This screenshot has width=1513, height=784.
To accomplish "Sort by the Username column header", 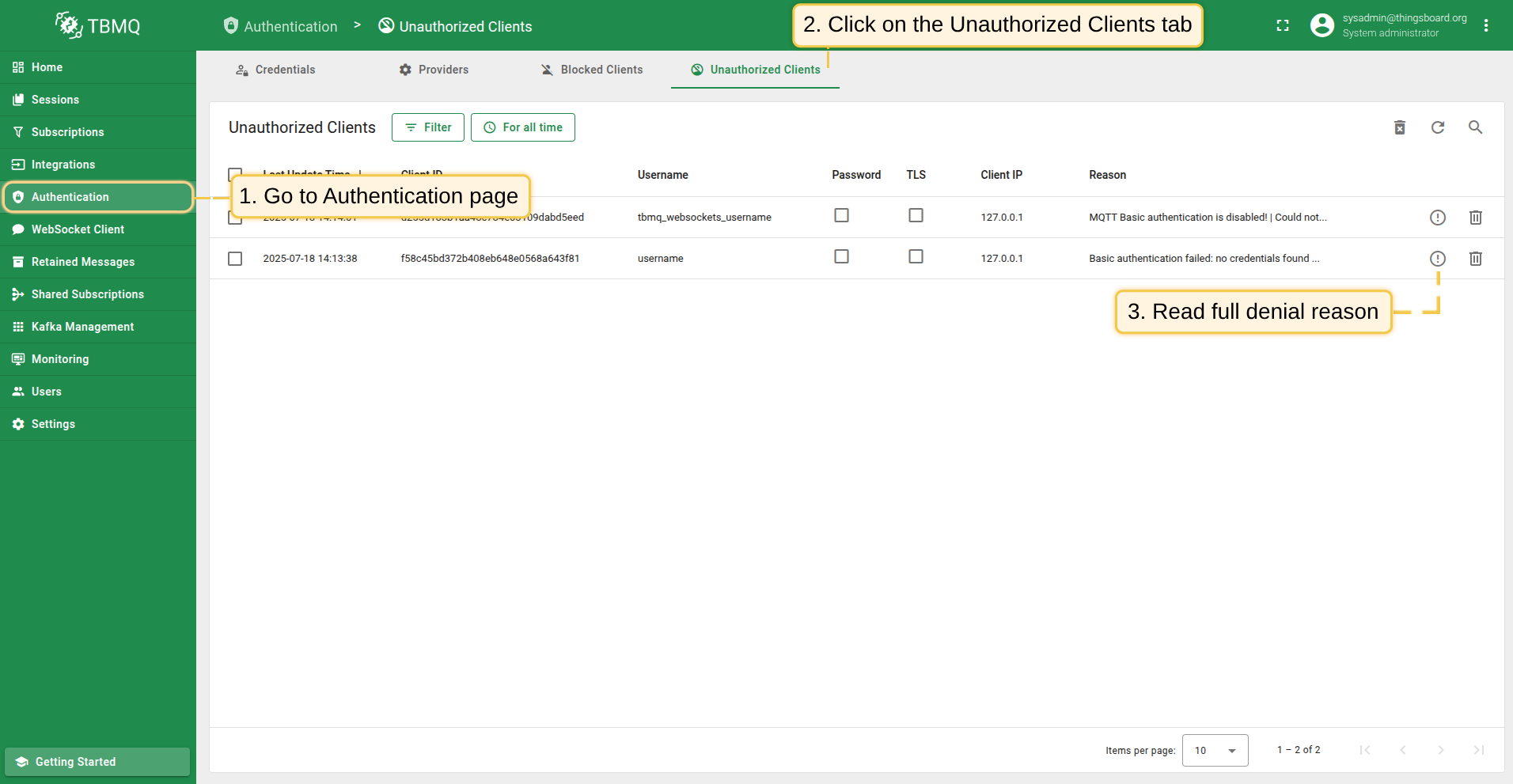I will pyautogui.click(x=662, y=175).
